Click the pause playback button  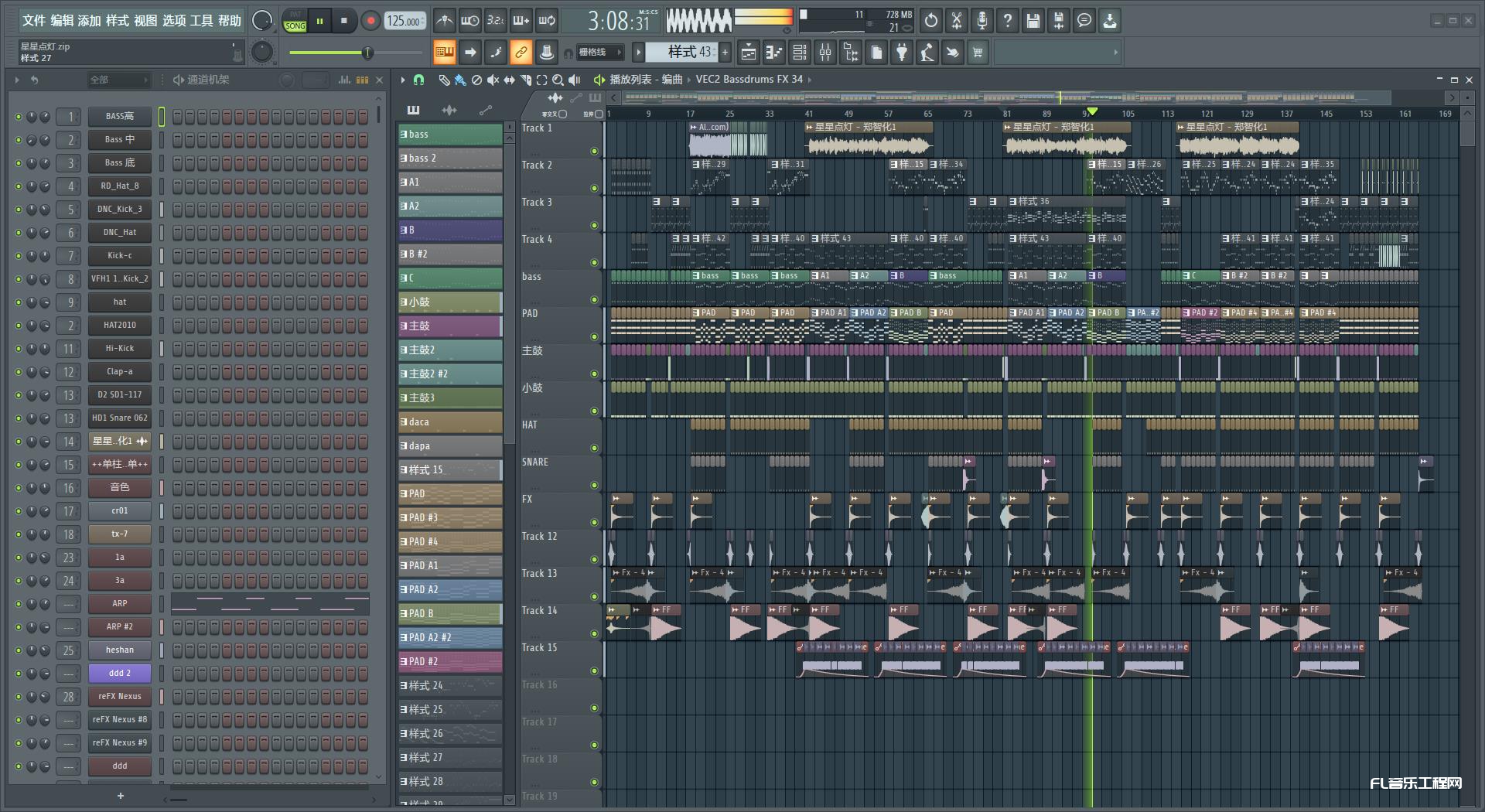(319, 21)
